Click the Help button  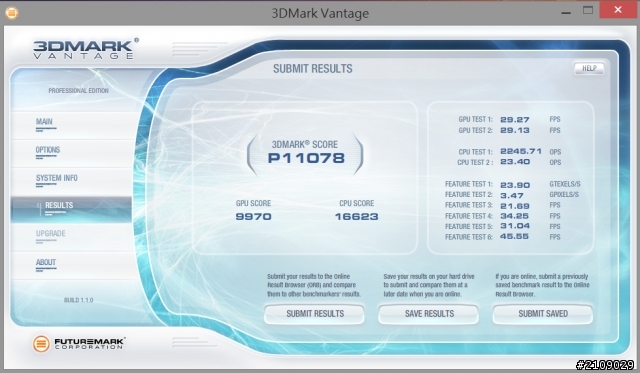point(589,69)
